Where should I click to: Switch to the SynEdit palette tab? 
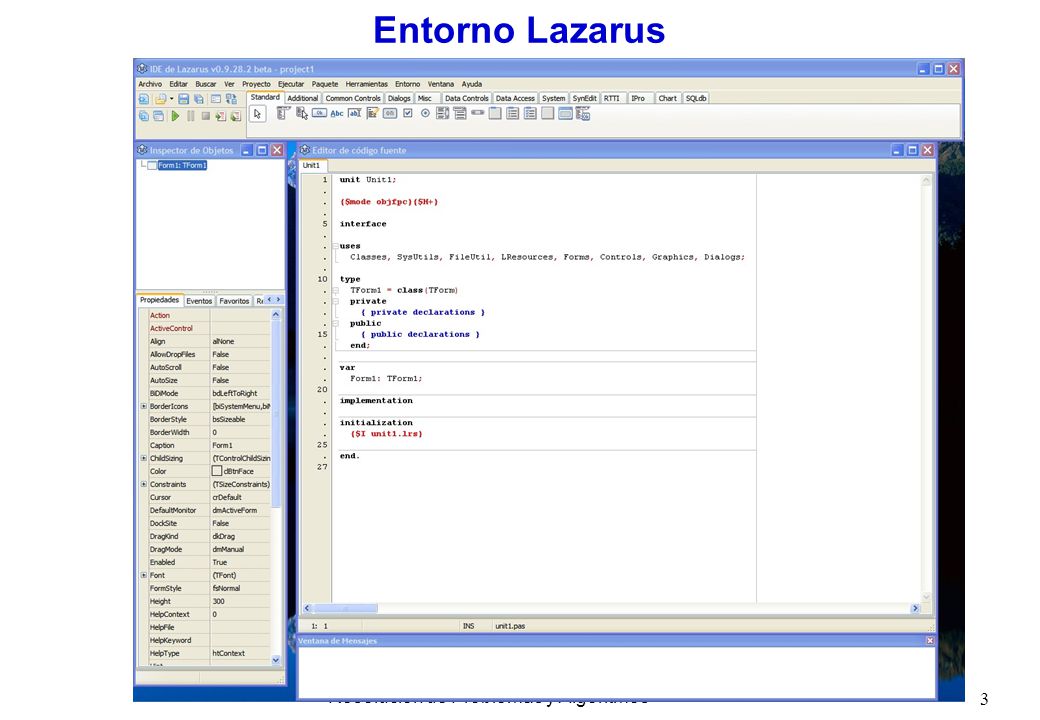pos(584,98)
